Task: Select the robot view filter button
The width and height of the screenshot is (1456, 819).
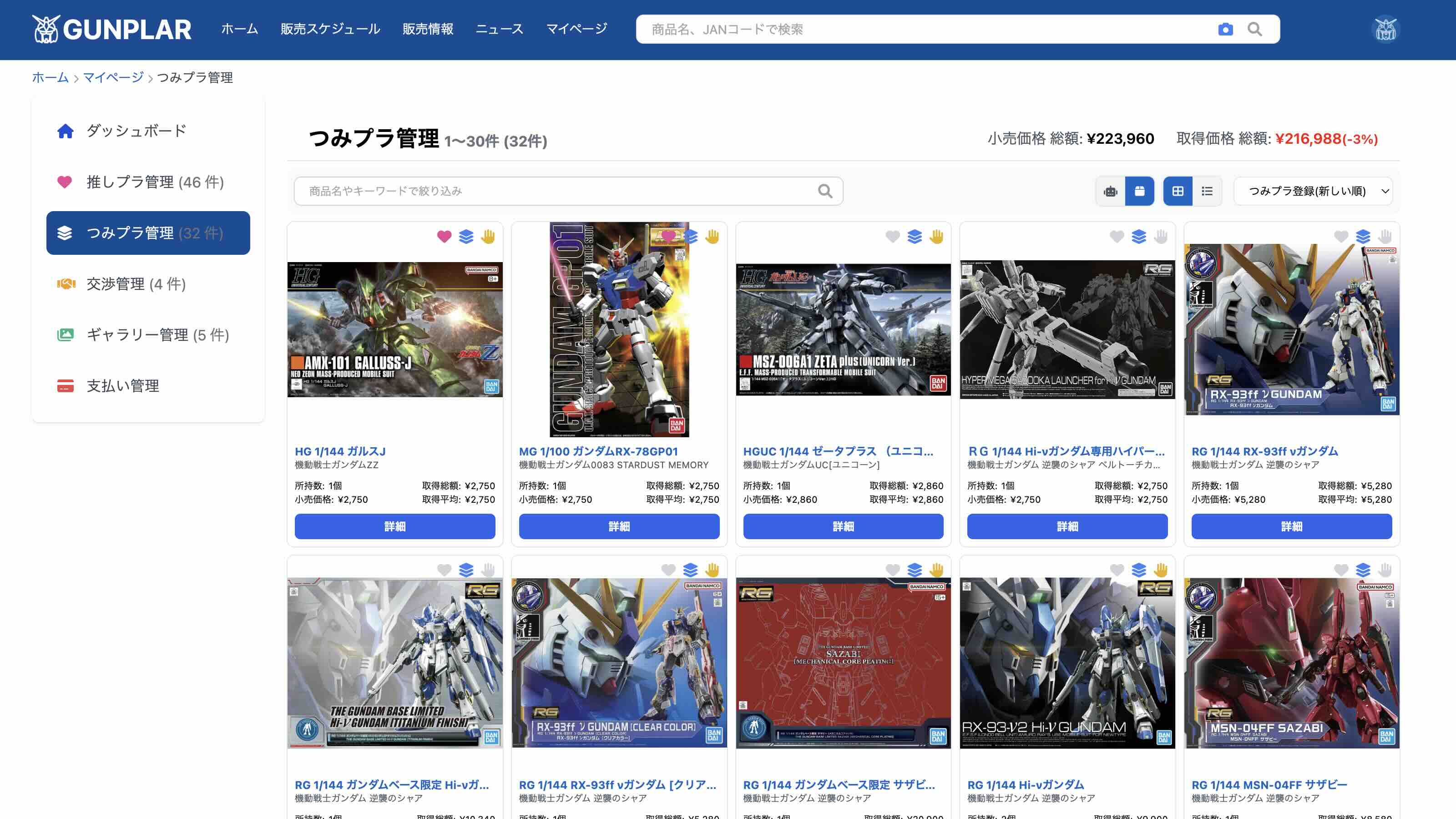Action: tap(1110, 191)
